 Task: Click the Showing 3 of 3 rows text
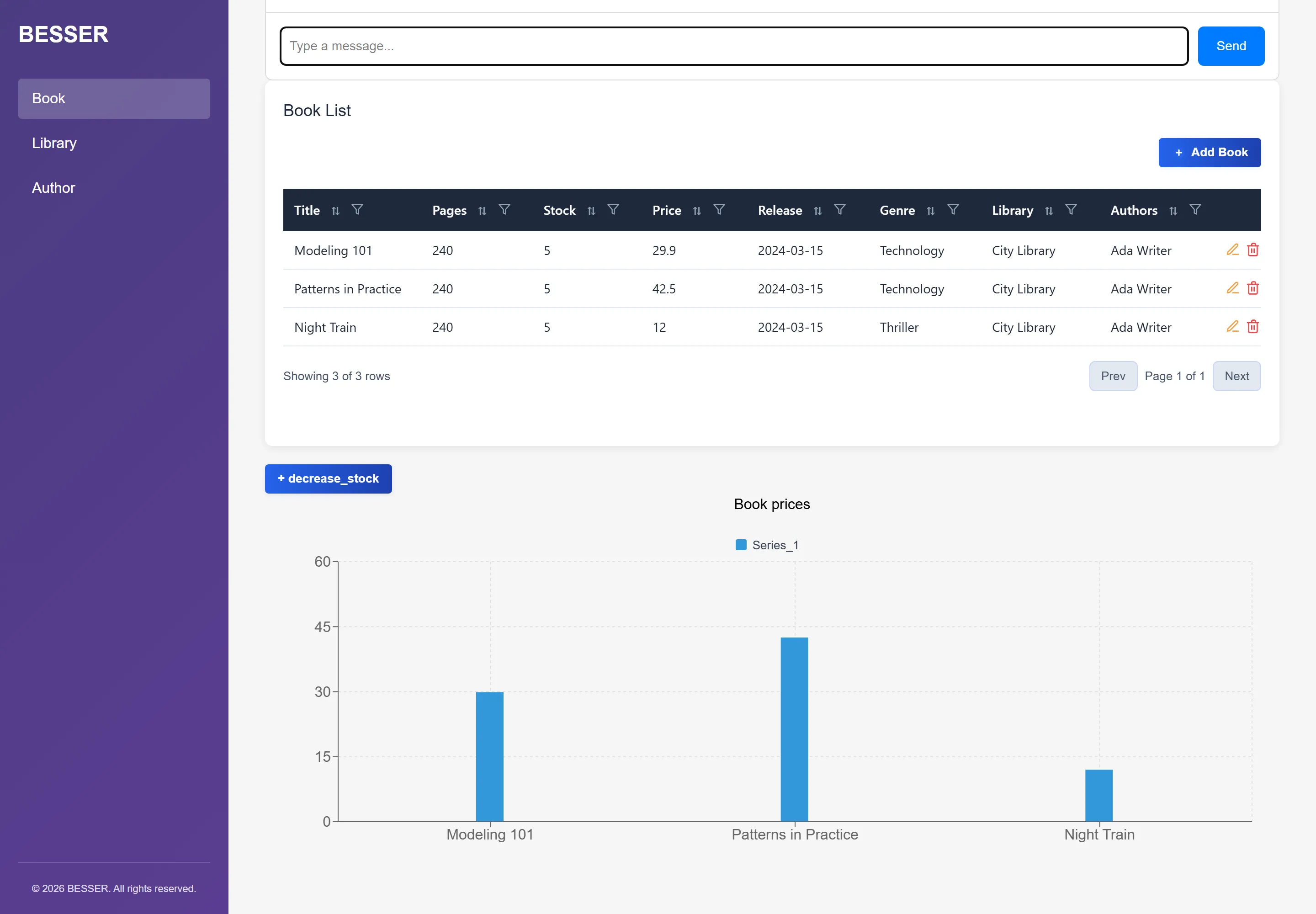337,376
